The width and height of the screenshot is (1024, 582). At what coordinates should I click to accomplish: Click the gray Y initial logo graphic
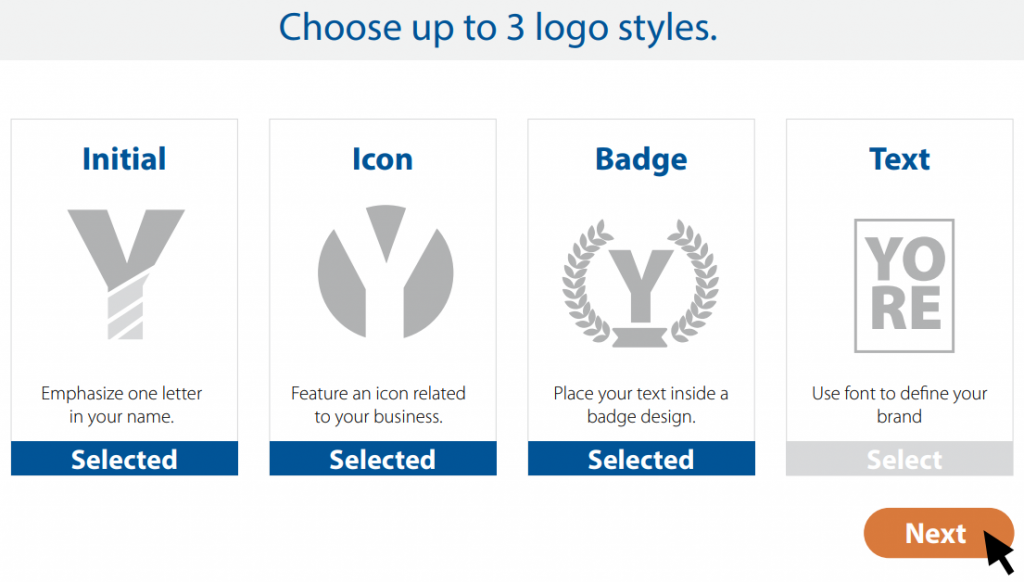(x=124, y=272)
